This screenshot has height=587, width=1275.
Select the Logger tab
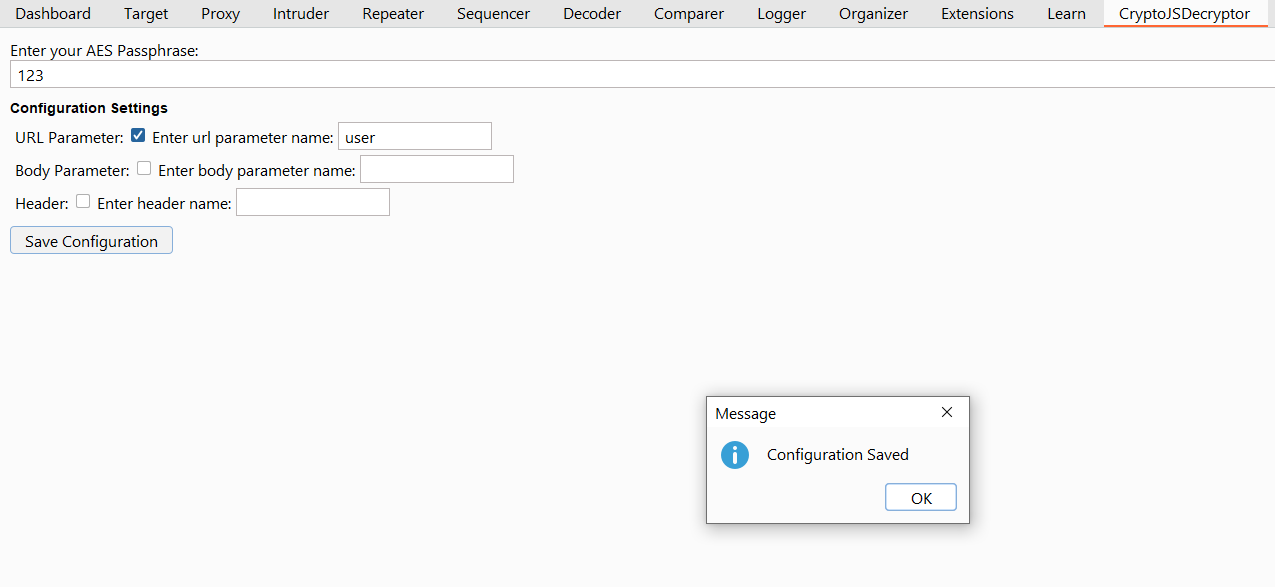(x=782, y=14)
